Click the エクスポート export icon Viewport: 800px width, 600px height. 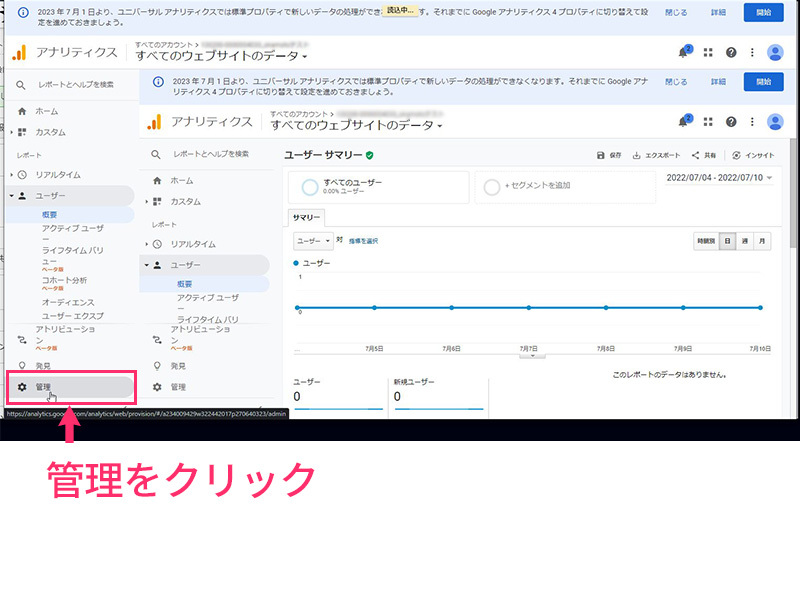637,156
